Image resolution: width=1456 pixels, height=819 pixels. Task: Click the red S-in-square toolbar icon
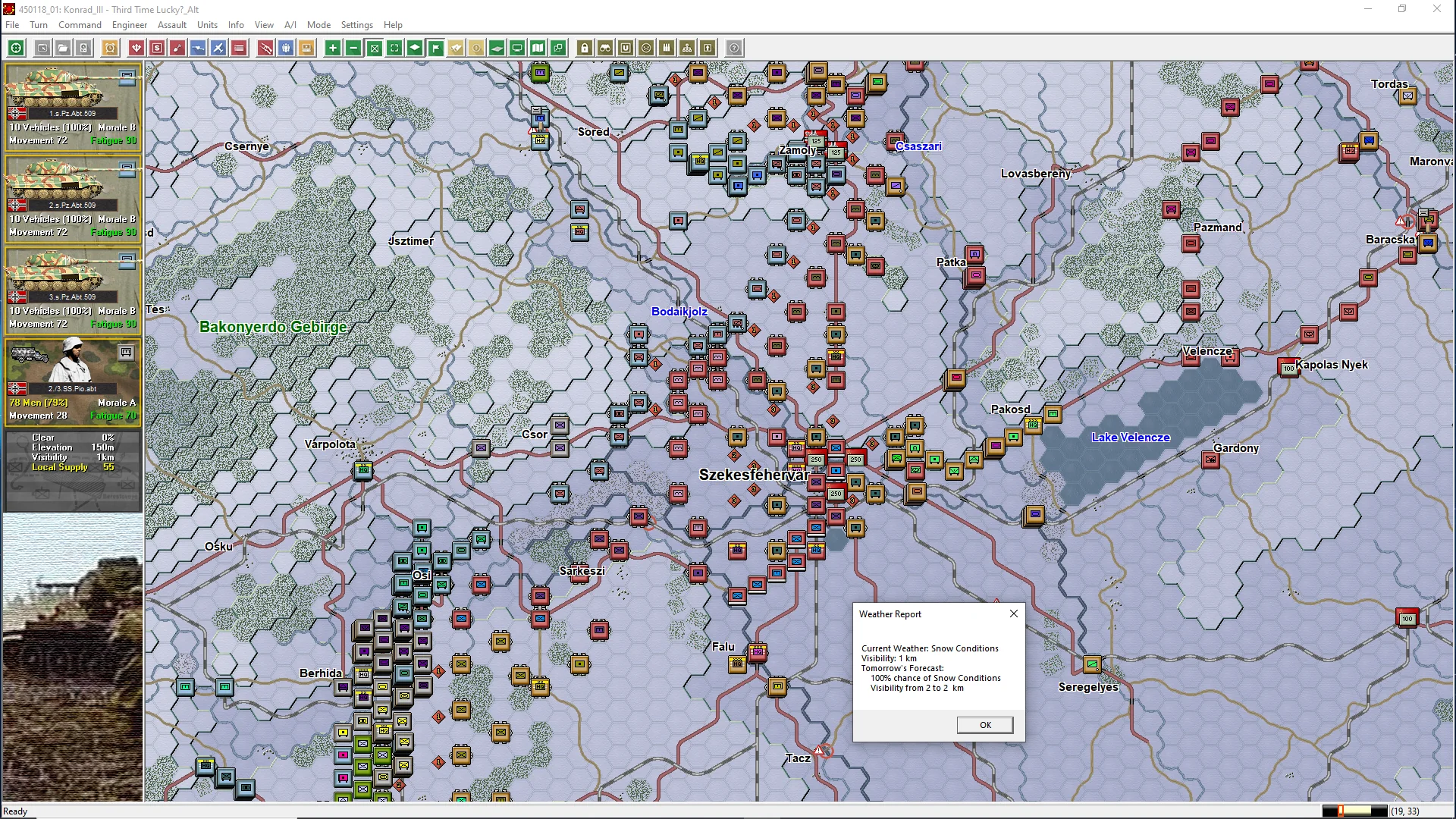tap(157, 49)
